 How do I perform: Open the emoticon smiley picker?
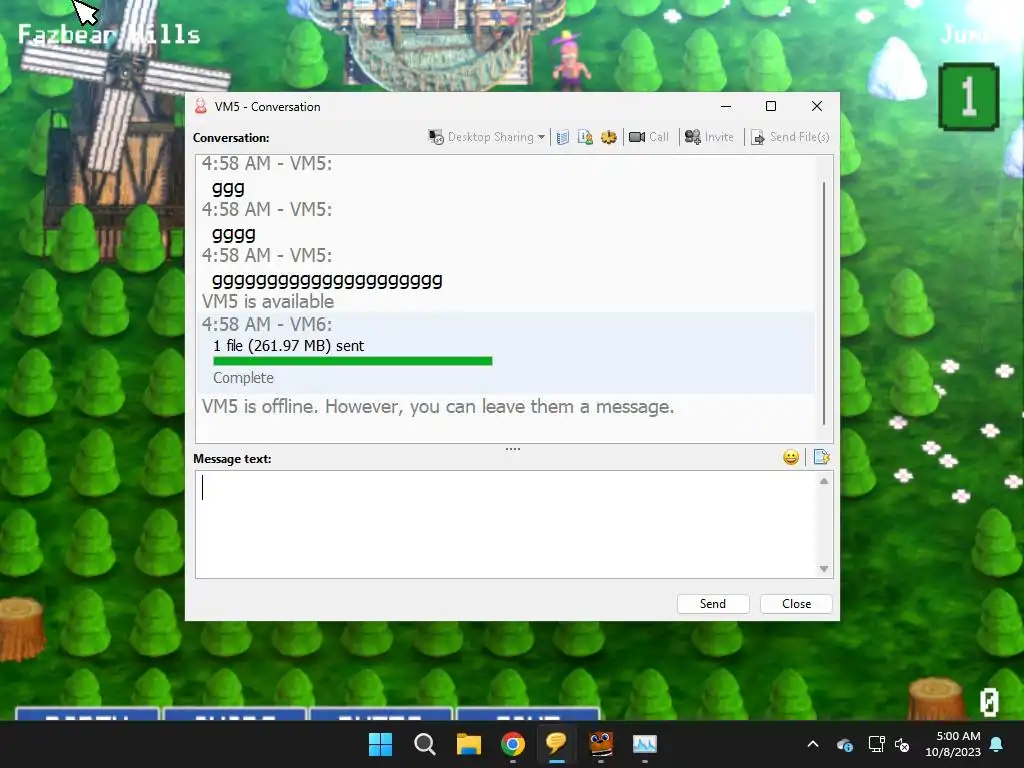coord(791,457)
